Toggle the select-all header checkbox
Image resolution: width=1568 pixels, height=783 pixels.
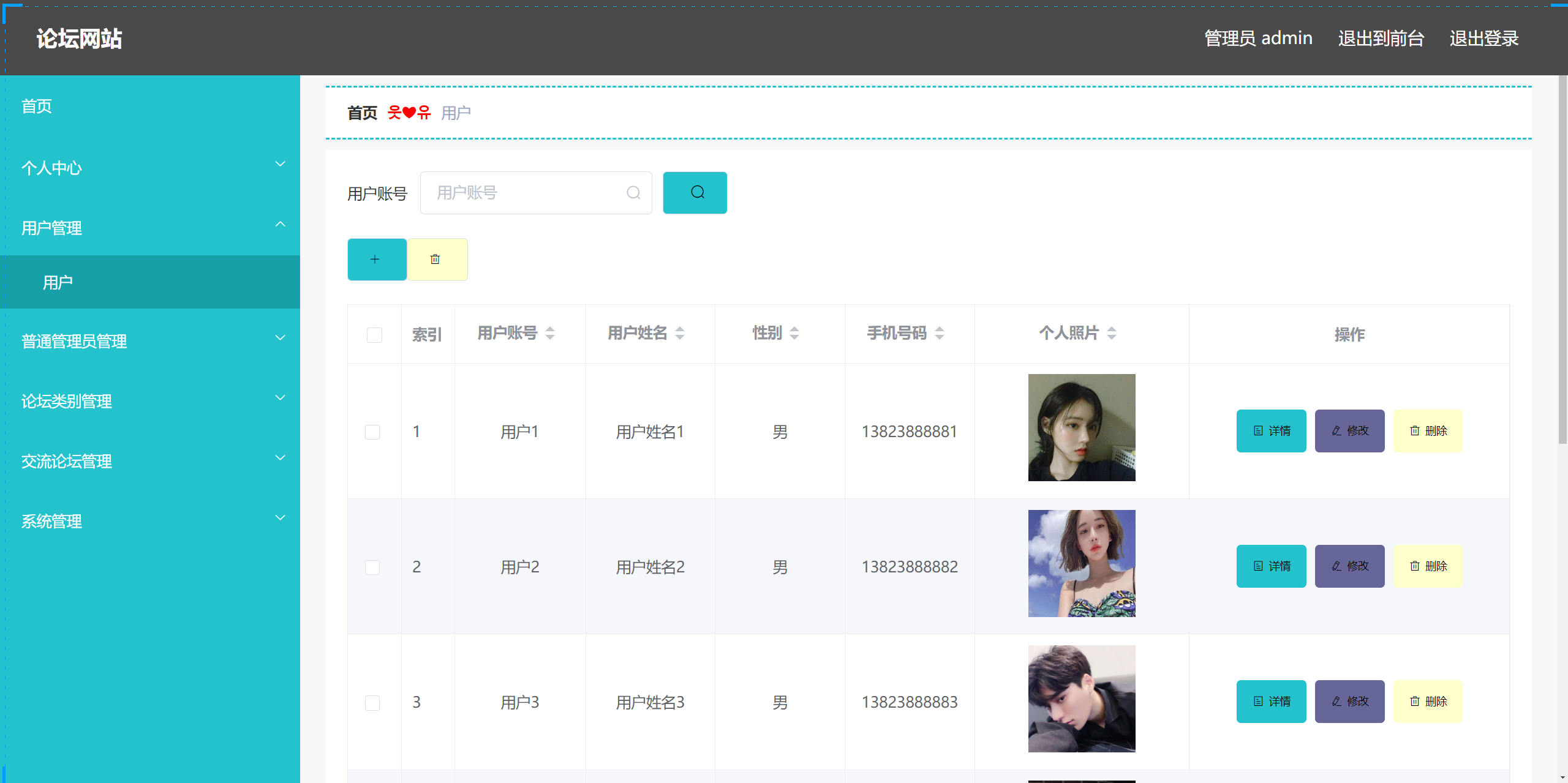374,335
